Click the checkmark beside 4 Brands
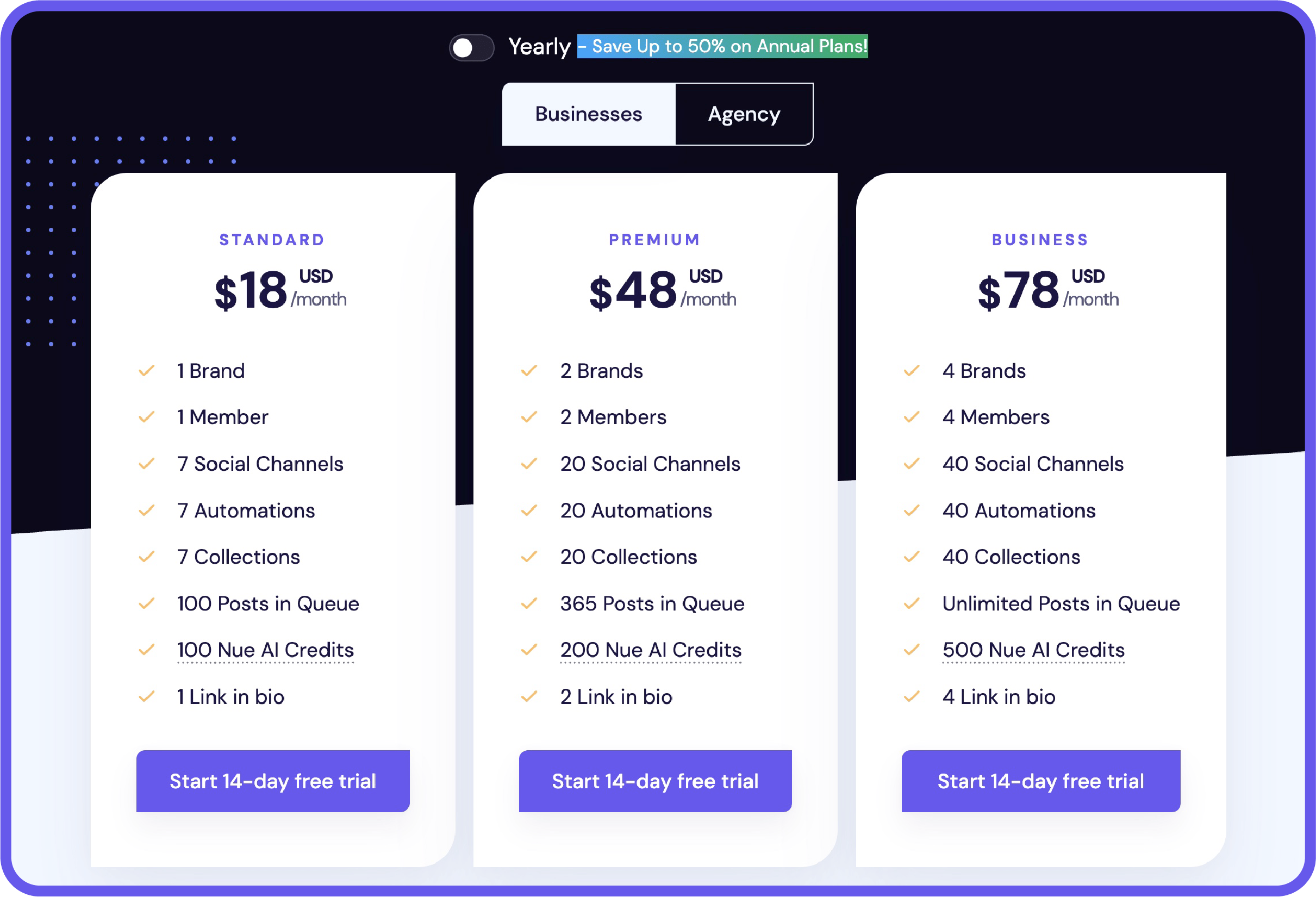 tap(911, 371)
